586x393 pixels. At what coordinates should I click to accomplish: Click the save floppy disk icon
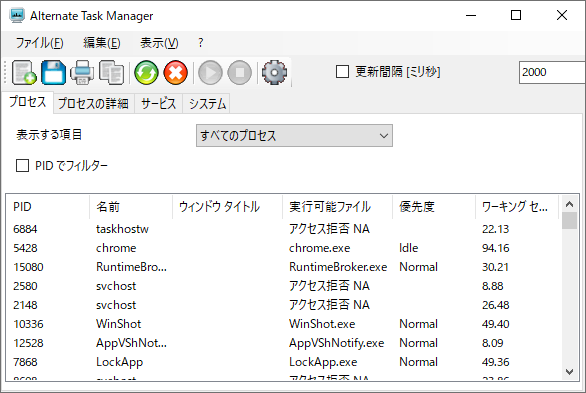53,72
